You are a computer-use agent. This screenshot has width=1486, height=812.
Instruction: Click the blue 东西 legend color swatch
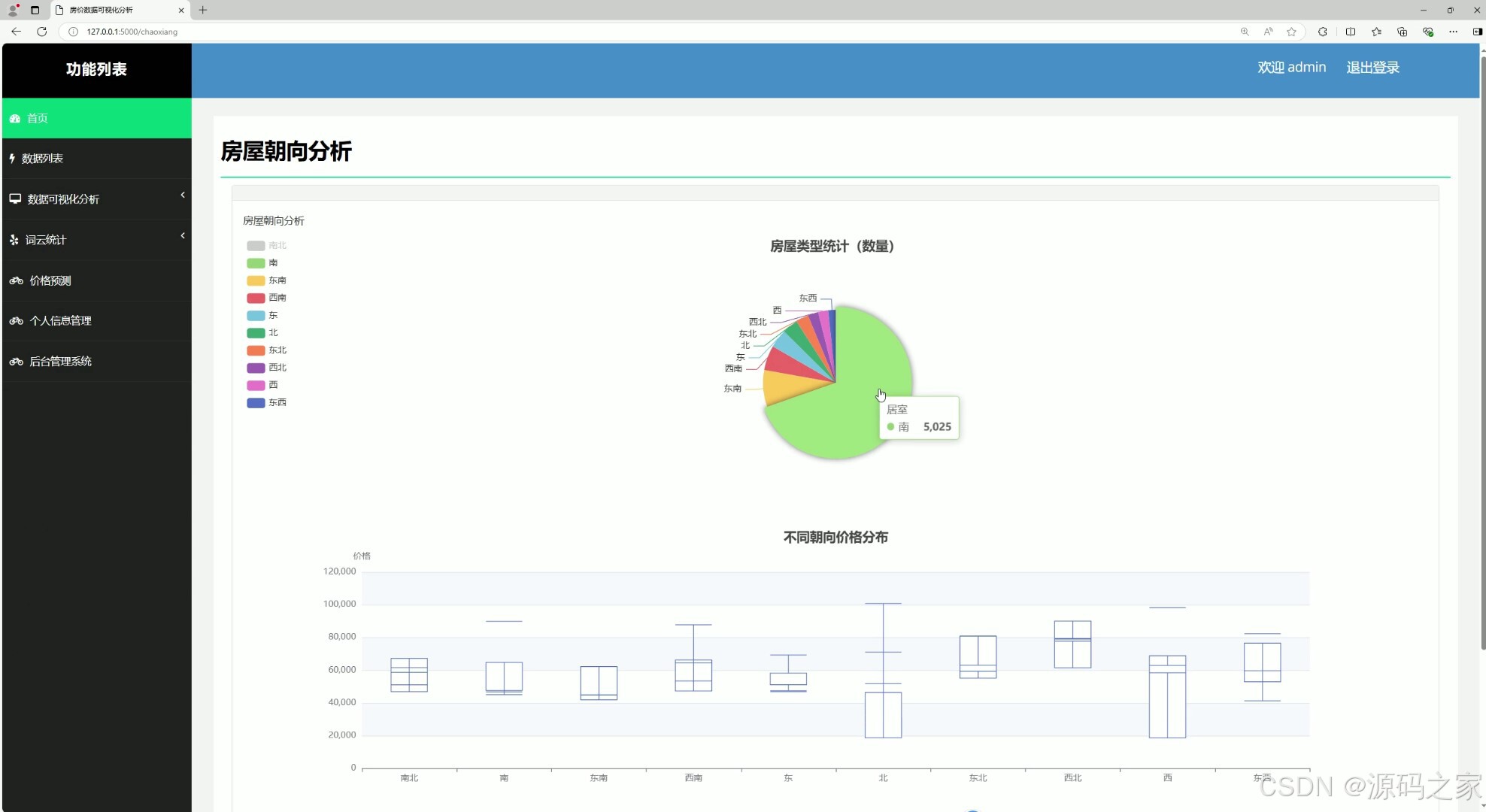[256, 403]
